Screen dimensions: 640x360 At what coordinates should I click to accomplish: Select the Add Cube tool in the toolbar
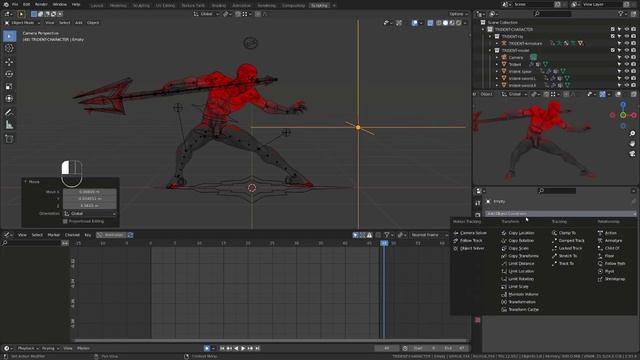coord(9,139)
